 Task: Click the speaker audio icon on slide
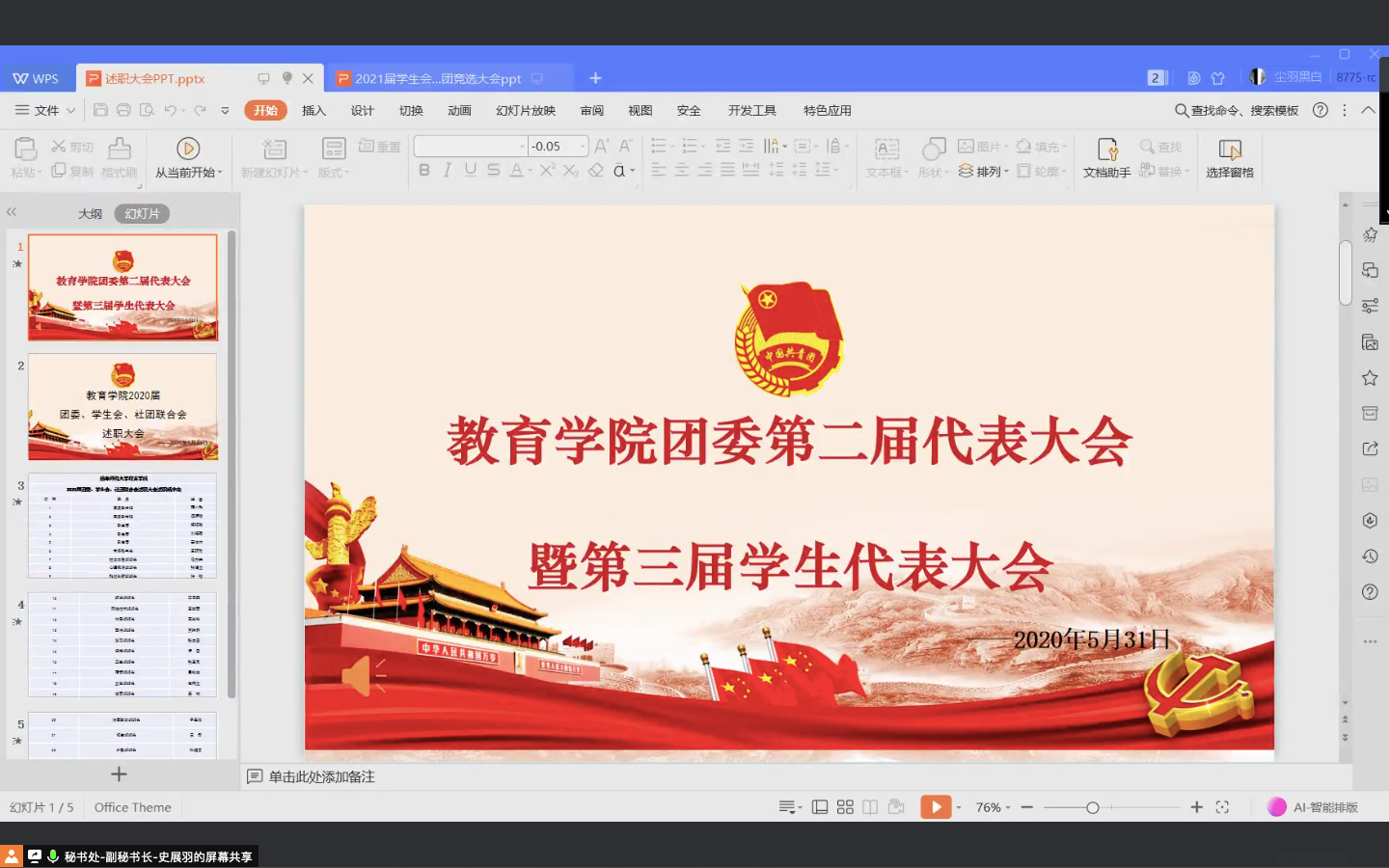click(364, 675)
